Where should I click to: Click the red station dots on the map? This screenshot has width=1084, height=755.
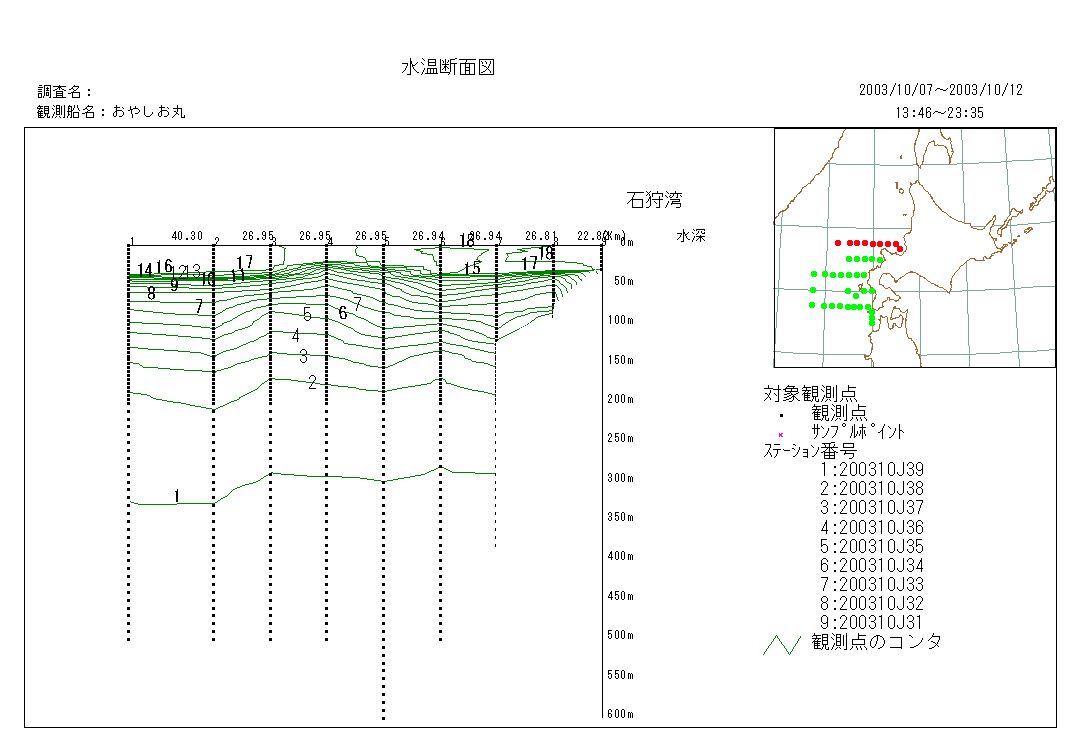[x=868, y=243]
